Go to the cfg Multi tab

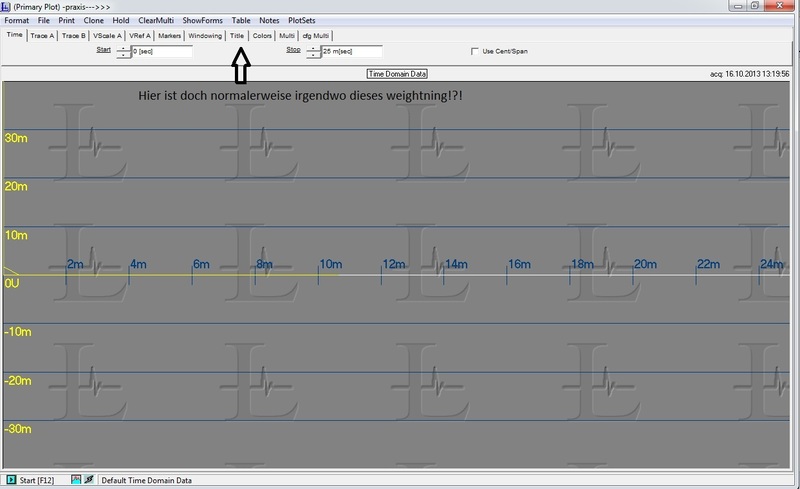[x=315, y=35]
